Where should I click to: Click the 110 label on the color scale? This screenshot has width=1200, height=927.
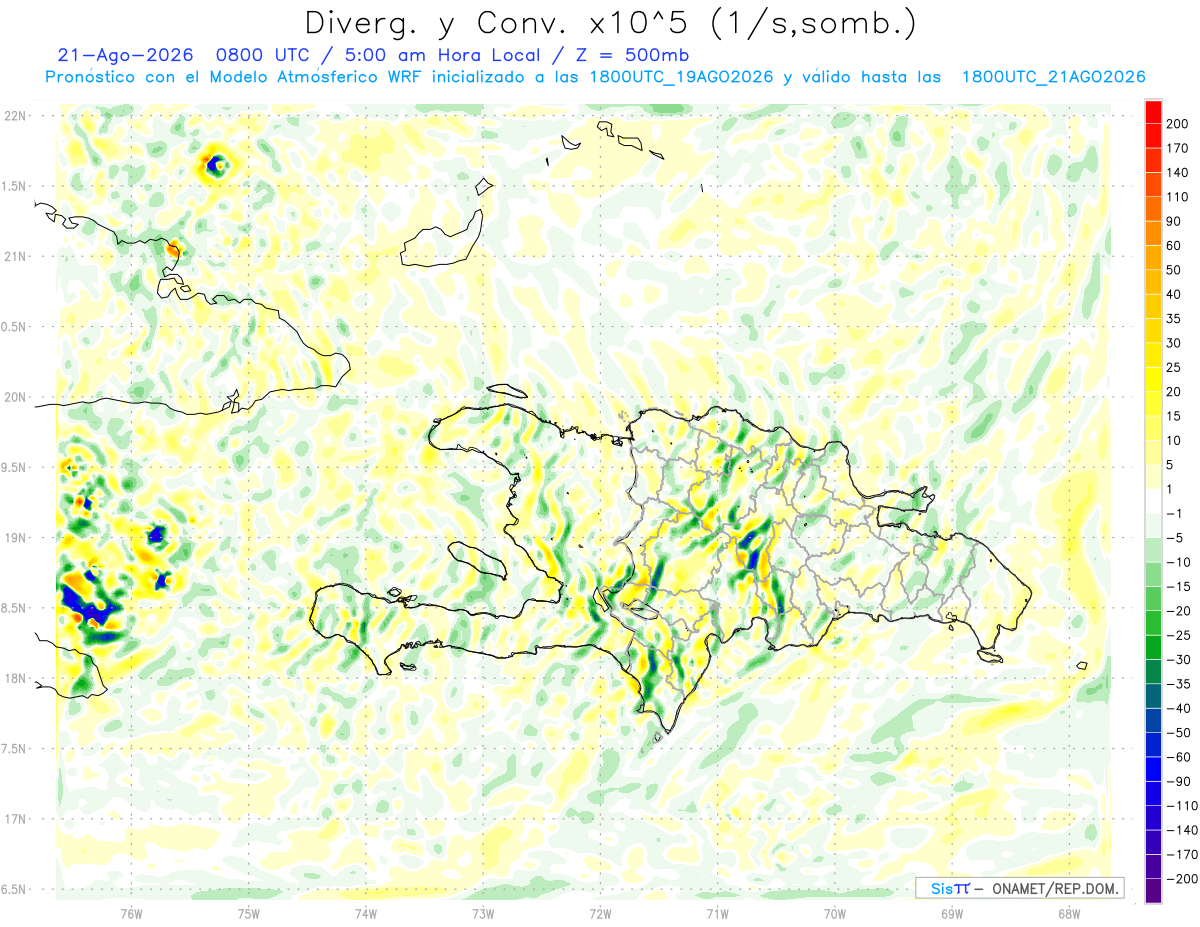[x=1176, y=197]
